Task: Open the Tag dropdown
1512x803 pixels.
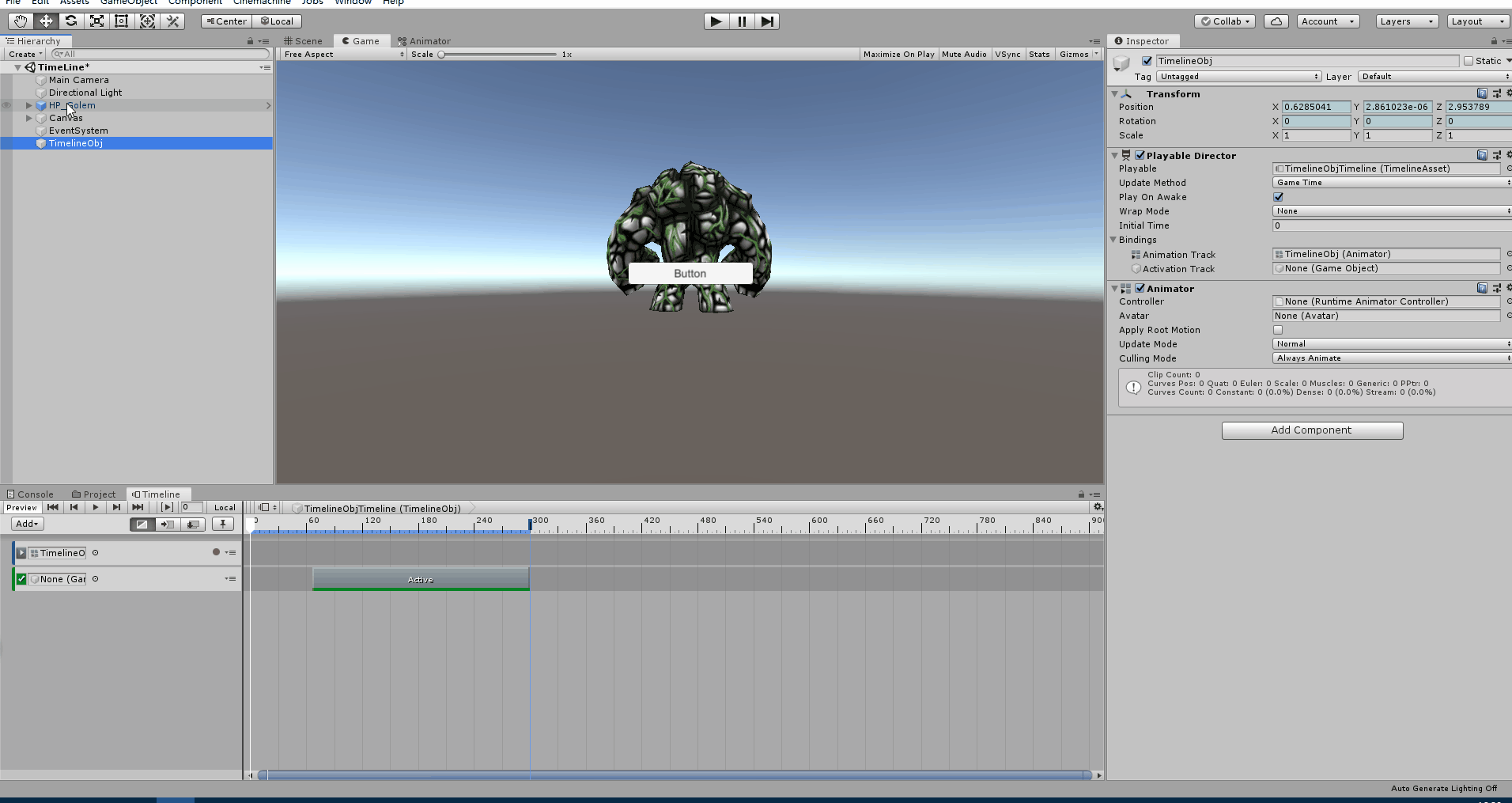Action: 1238,77
